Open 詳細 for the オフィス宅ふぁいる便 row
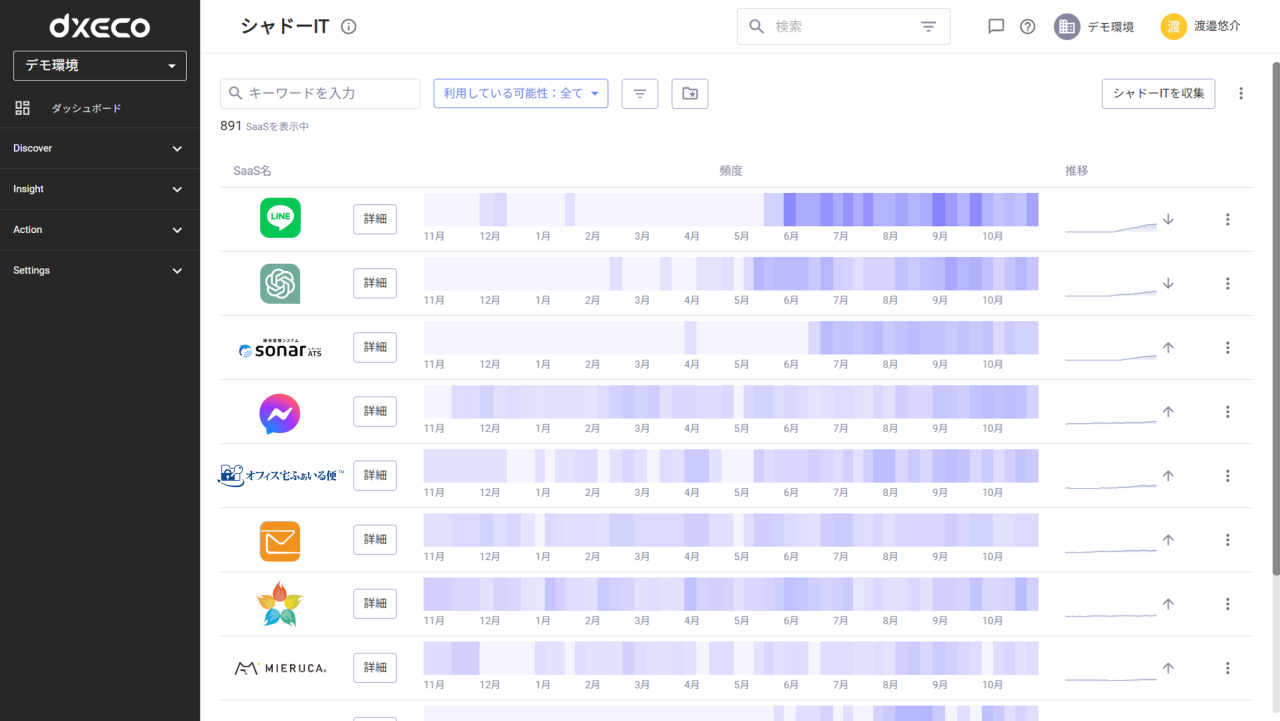This screenshot has width=1280, height=721. tap(375, 475)
